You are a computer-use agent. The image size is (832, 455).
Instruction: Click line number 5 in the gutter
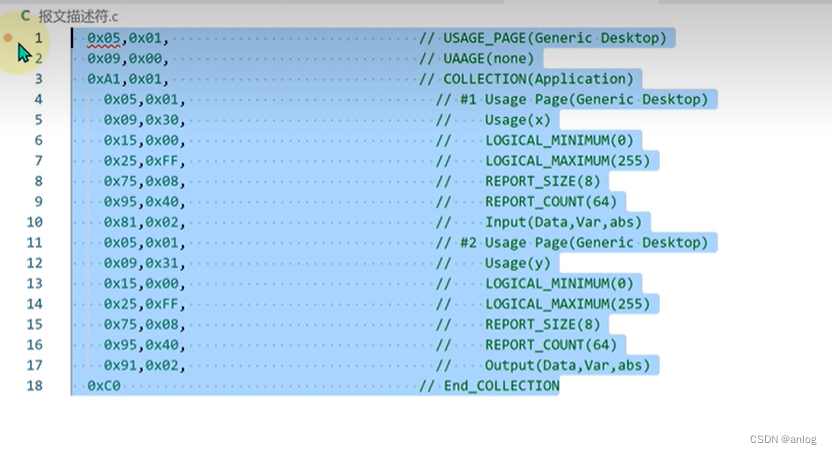tap(39, 120)
